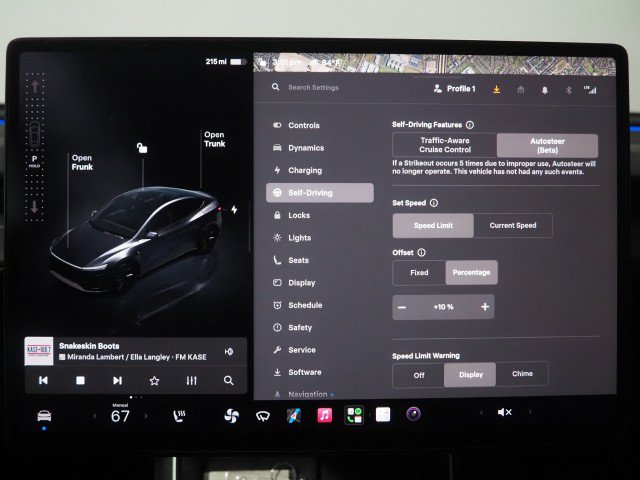Raise cabin temperature with right chevron
The height and width of the screenshot is (480, 640).
pyautogui.click(x=146, y=416)
